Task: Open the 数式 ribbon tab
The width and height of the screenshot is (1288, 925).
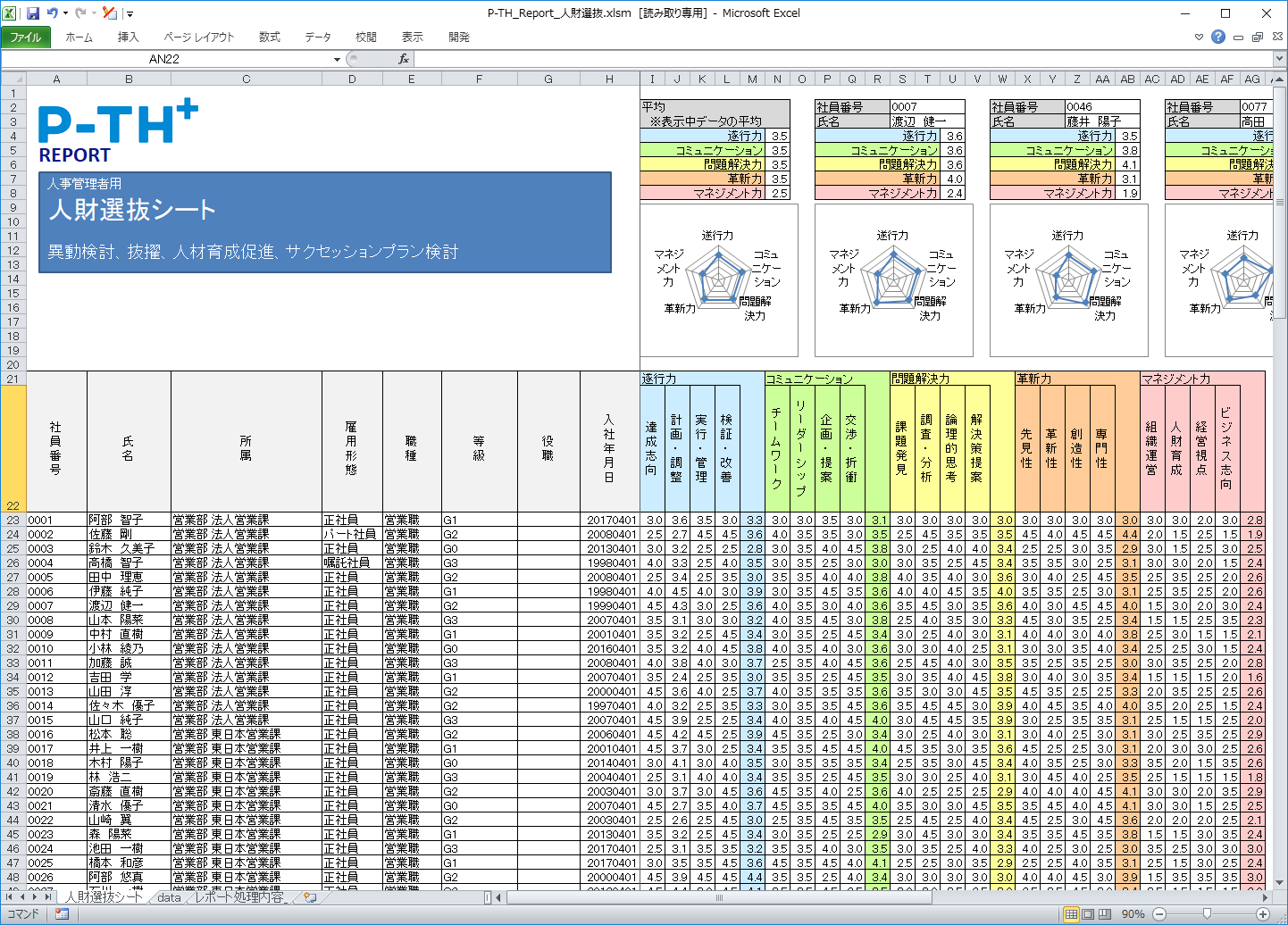Action: [270, 37]
